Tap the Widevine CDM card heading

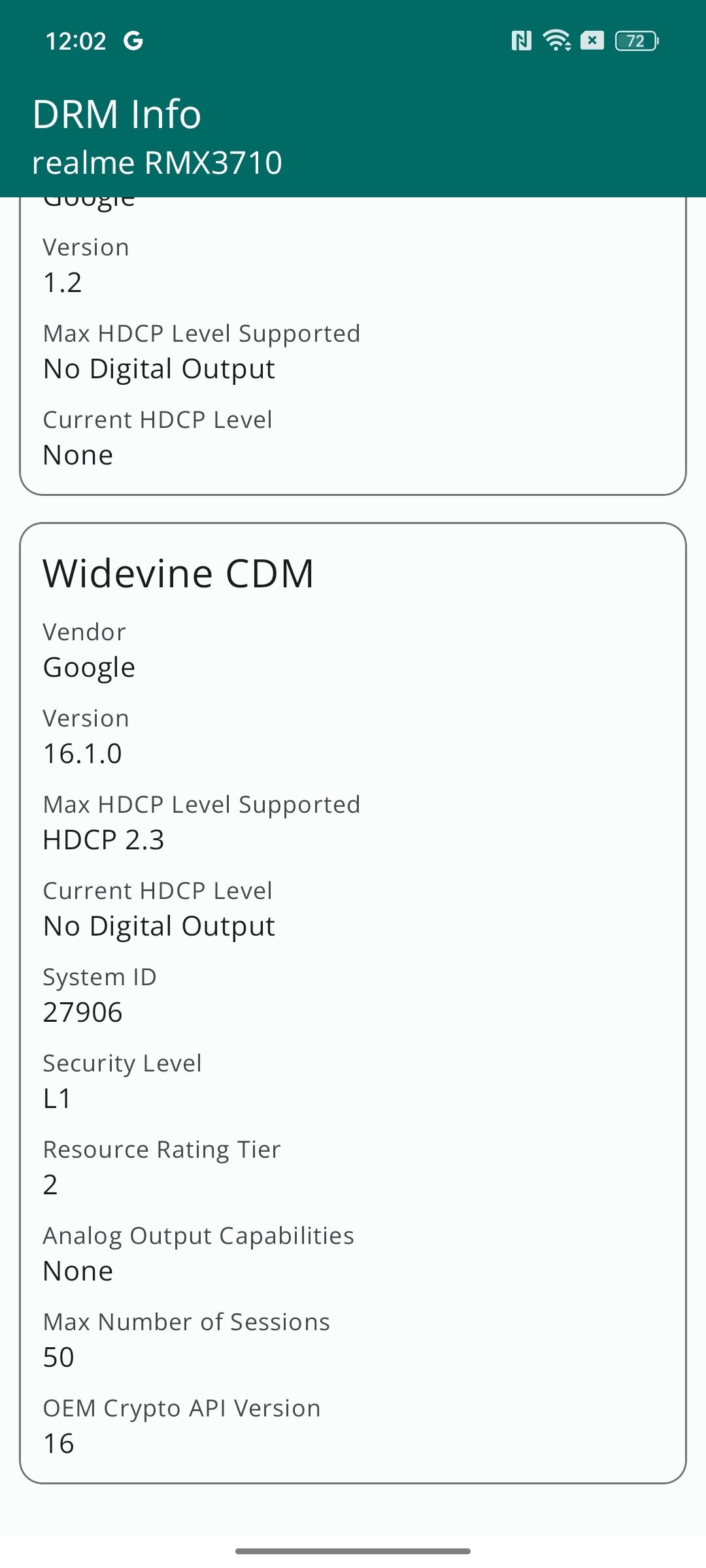click(178, 574)
